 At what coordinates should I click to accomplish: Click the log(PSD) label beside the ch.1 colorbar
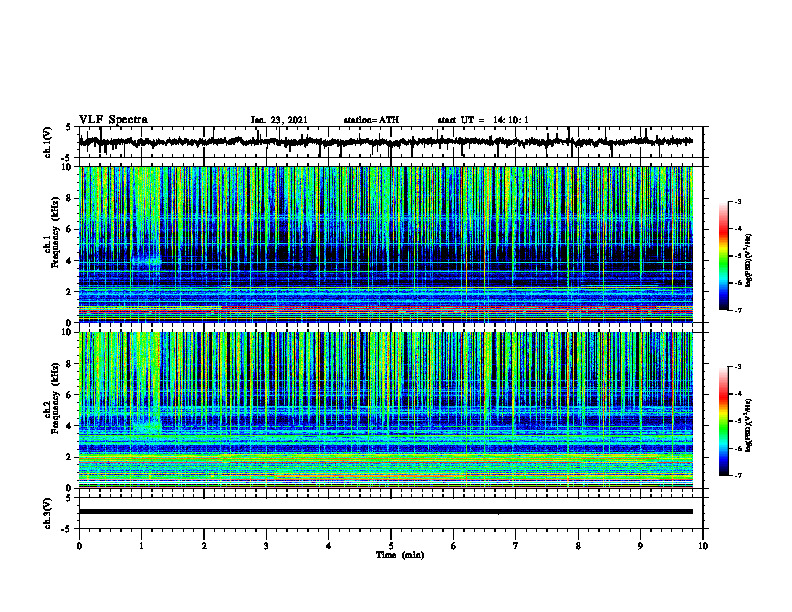tap(749, 261)
